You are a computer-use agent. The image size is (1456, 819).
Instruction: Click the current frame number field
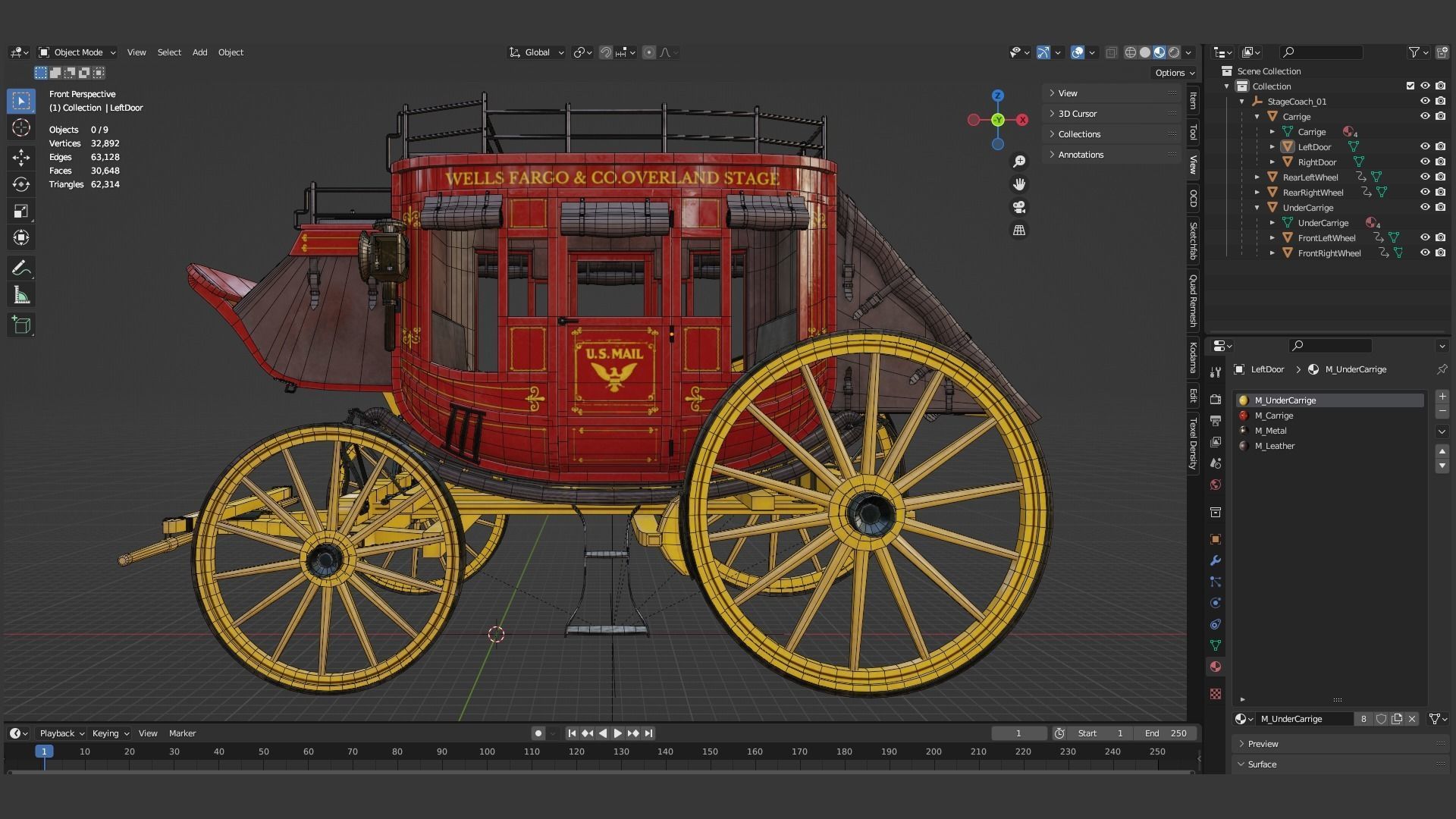[1018, 733]
